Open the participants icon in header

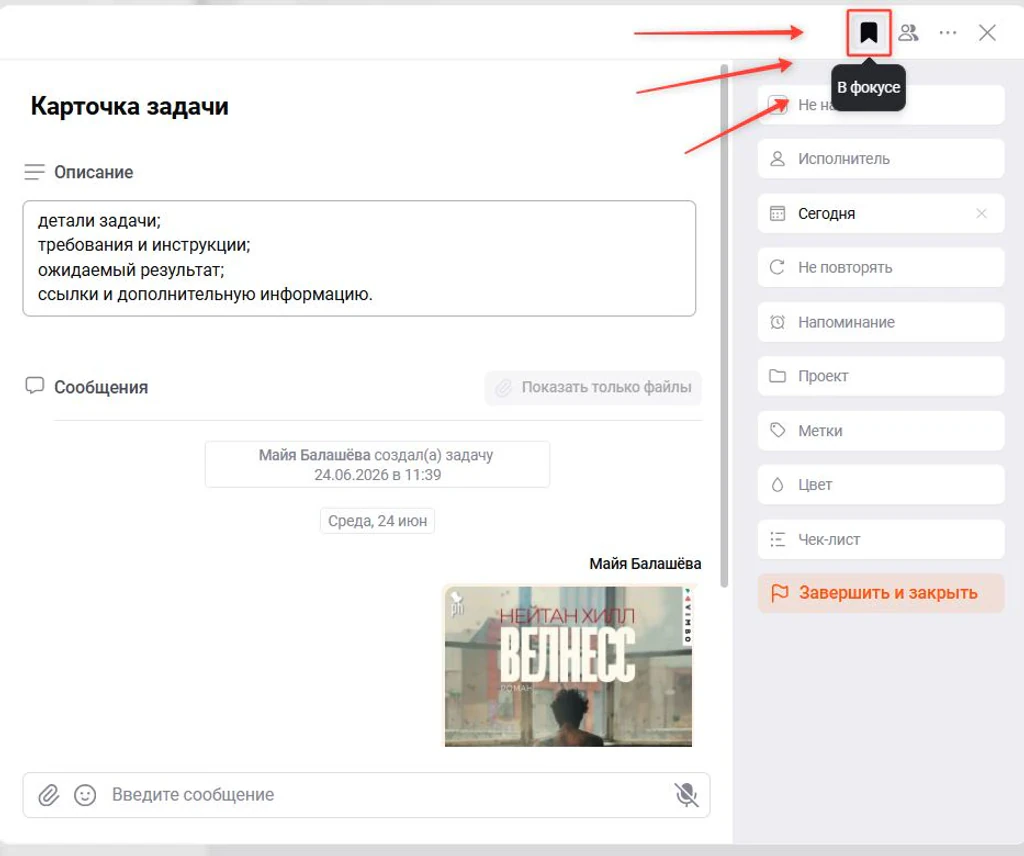[x=908, y=33]
